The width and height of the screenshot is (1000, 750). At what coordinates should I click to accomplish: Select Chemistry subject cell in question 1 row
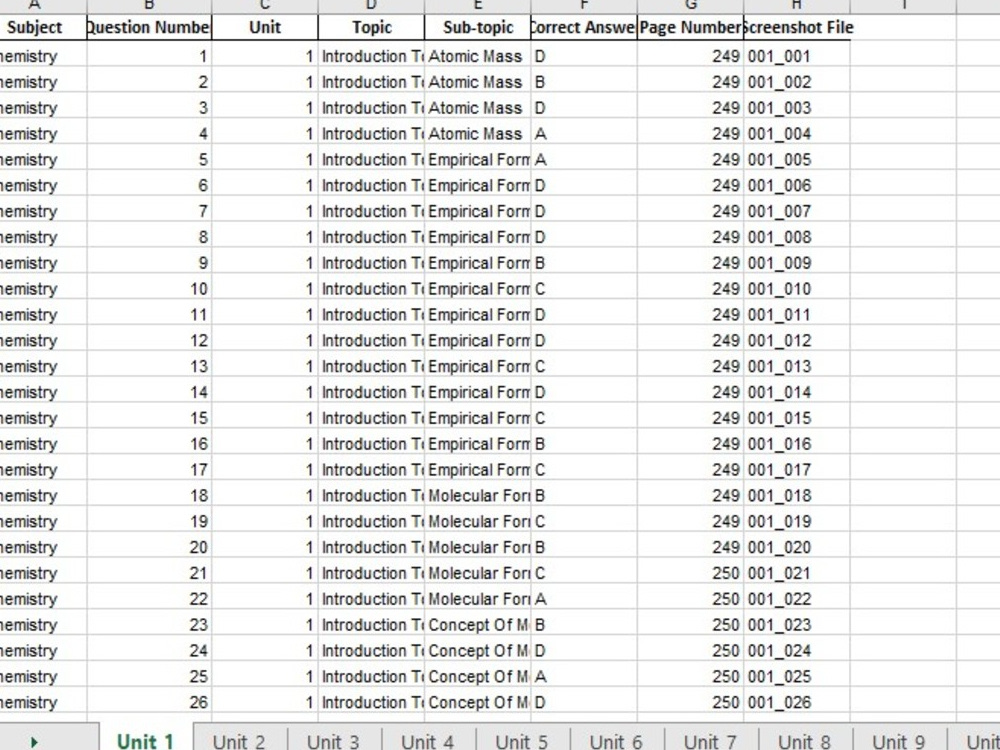43,56
